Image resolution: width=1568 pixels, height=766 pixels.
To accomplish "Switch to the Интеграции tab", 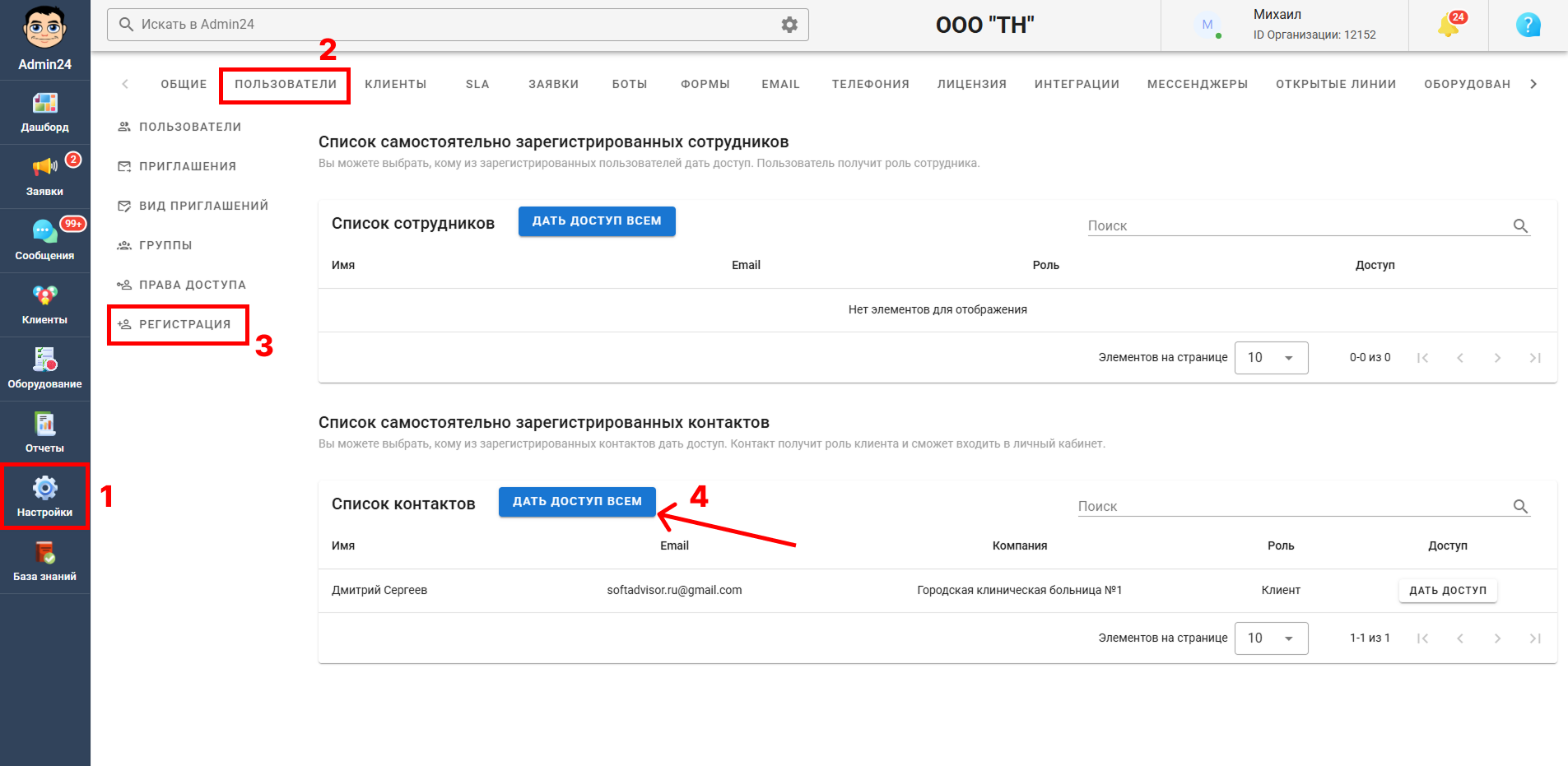I will (x=1077, y=84).
